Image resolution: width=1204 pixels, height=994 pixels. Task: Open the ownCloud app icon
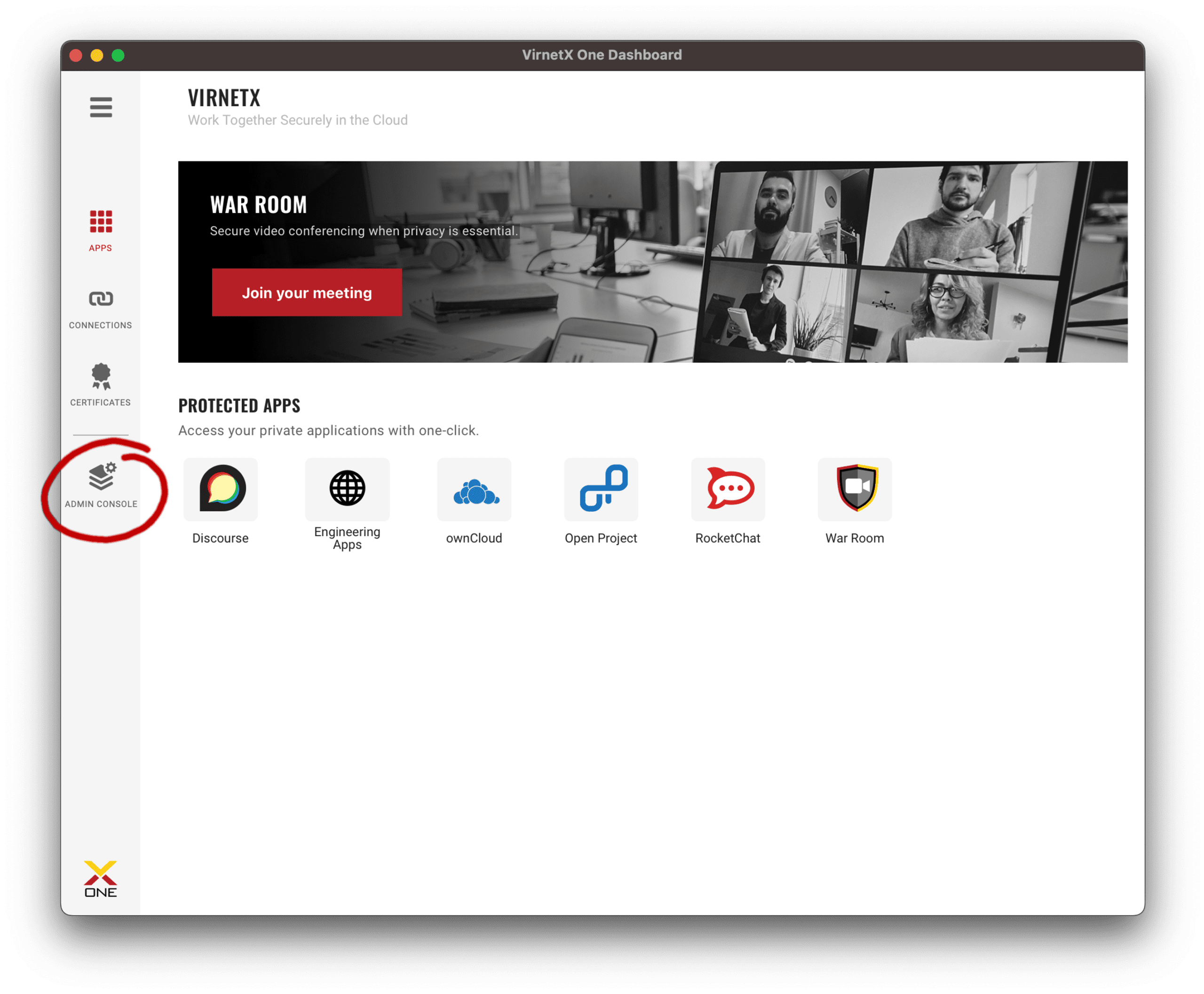[x=474, y=490]
